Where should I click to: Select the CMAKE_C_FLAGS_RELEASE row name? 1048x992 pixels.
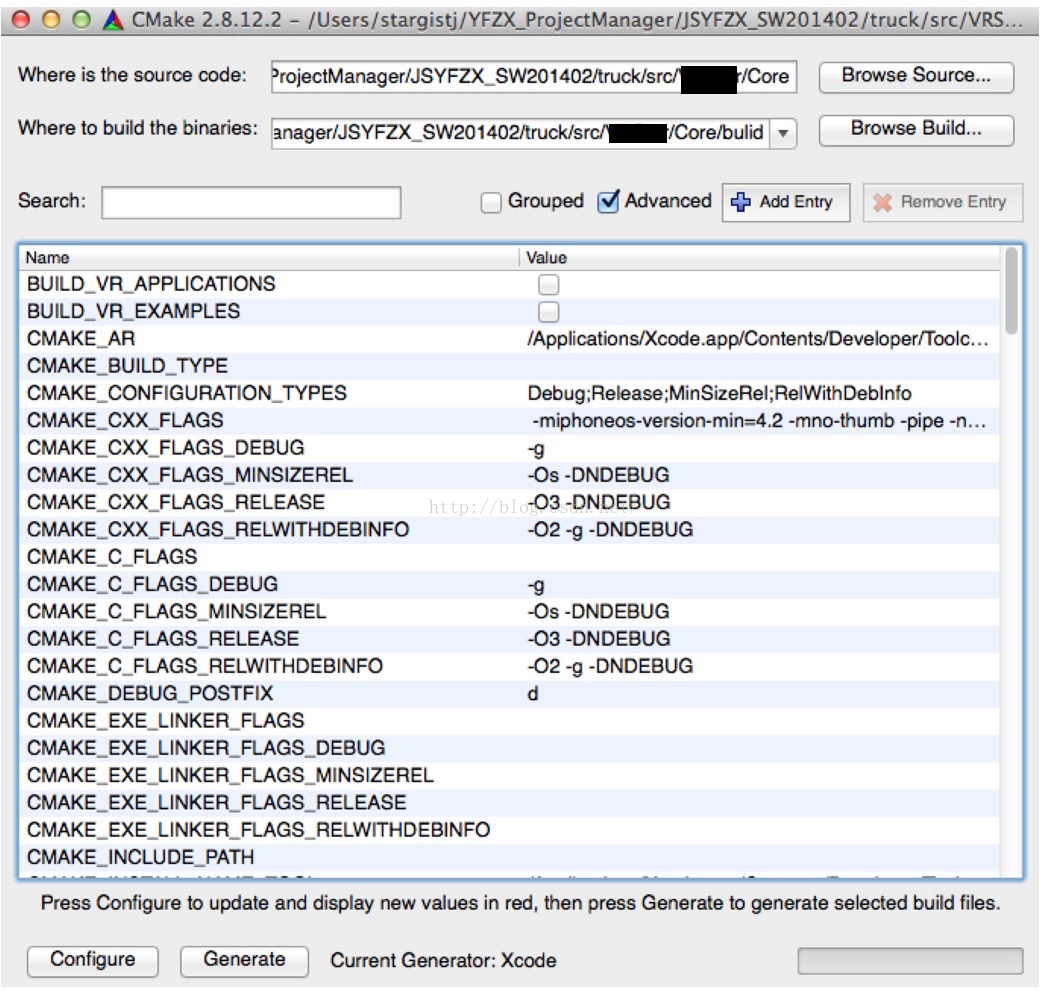point(162,639)
